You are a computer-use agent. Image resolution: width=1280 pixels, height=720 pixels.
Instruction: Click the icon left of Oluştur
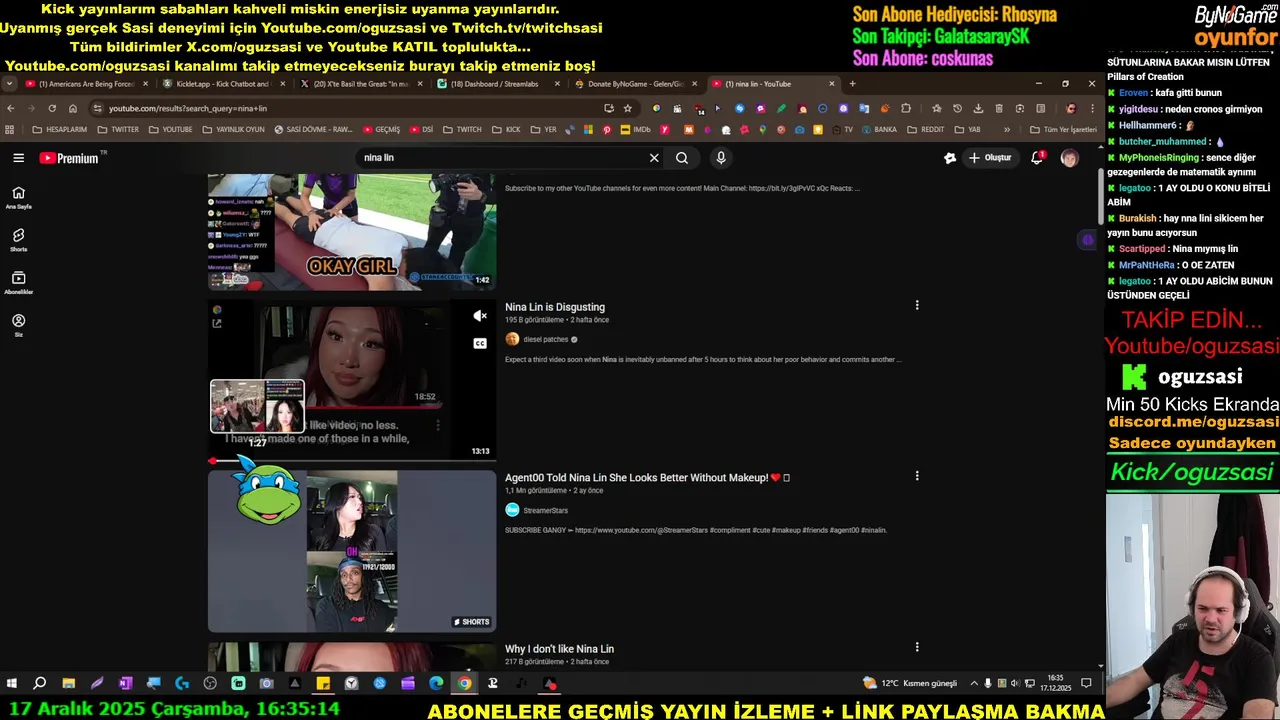coord(950,158)
